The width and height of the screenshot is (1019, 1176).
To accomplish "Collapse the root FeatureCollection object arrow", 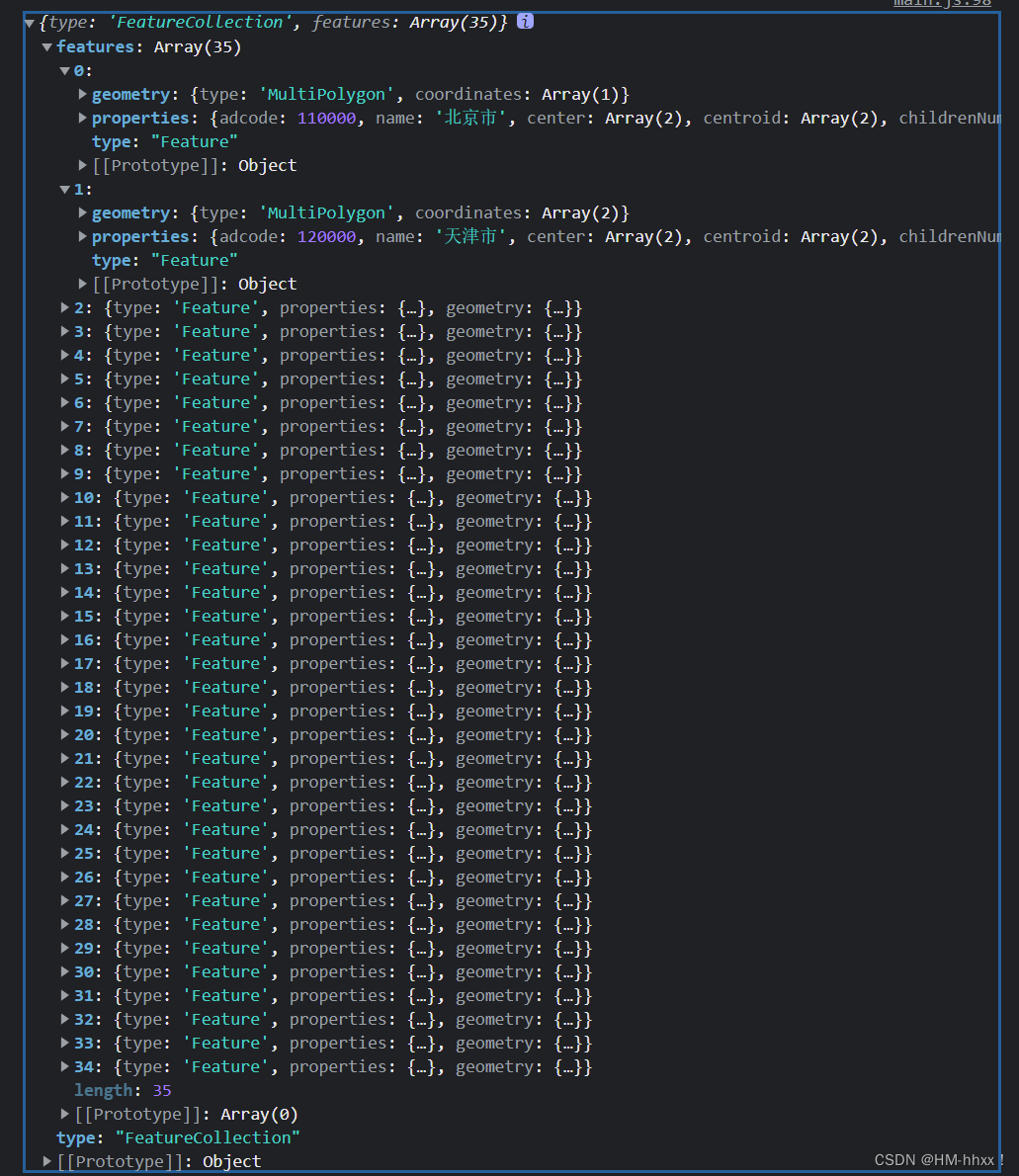I will (x=30, y=24).
